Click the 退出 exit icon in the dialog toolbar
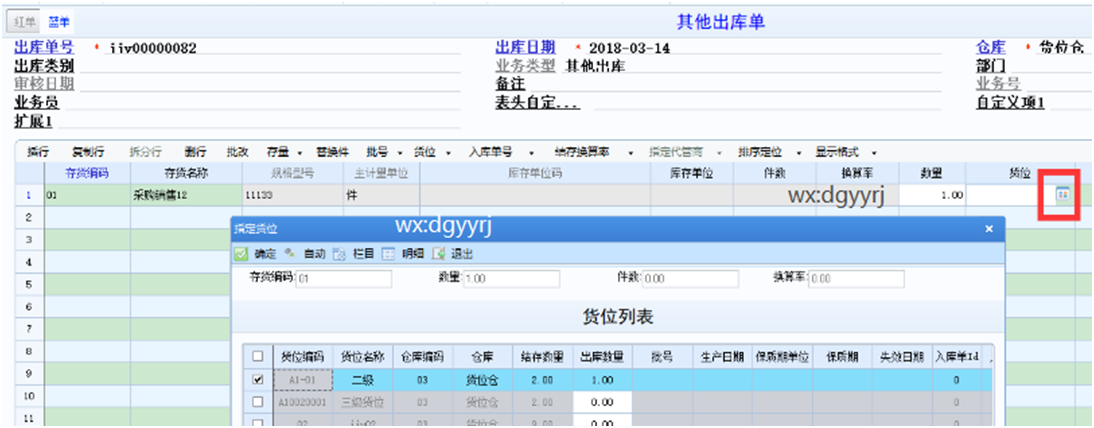 439,254
